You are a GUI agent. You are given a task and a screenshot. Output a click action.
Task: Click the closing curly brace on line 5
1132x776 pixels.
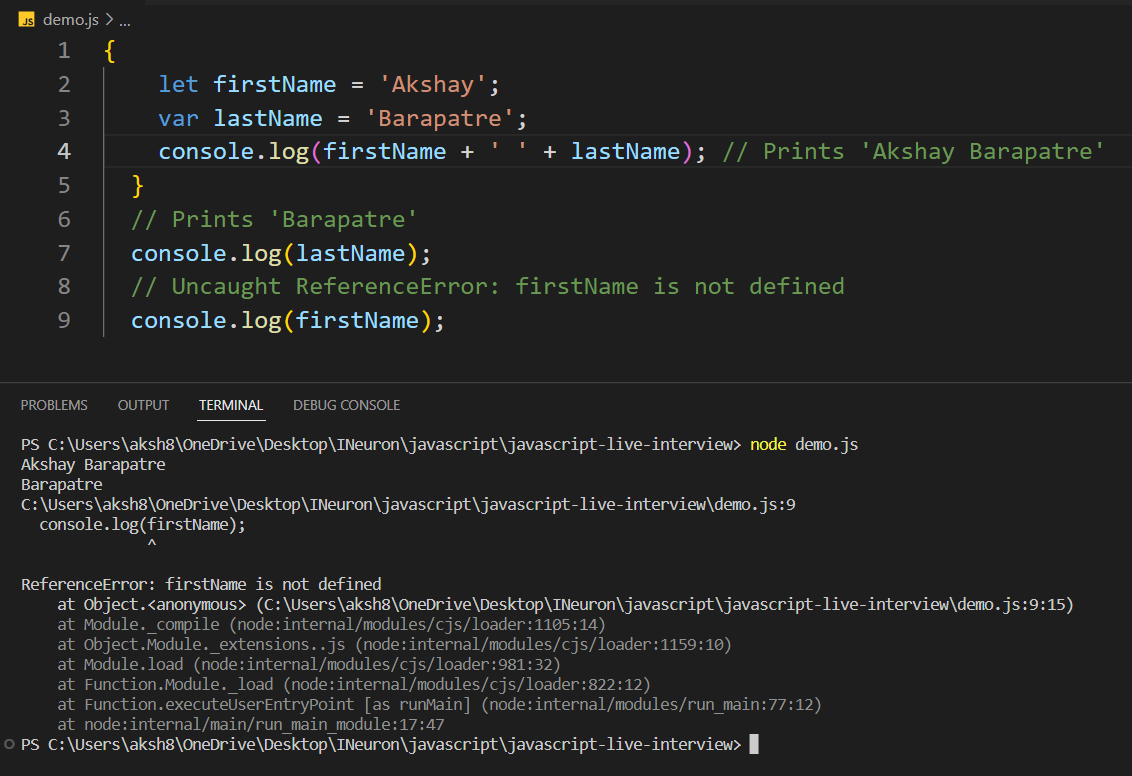coord(138,186)
